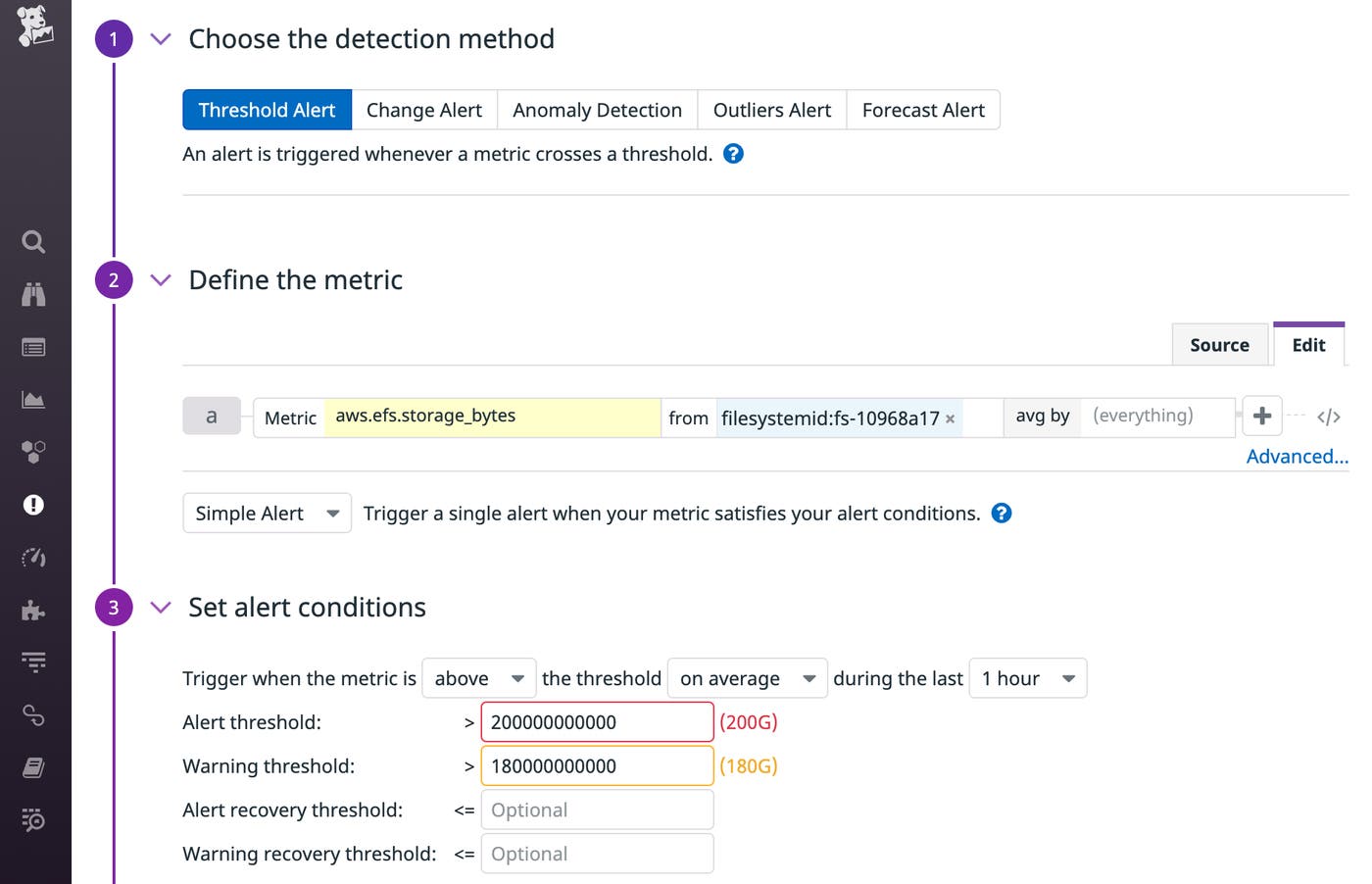This screenshot has width=1372, height=884.
Task: Select the highlighted Monitors exclamation icon
Action: pos(33,505)
